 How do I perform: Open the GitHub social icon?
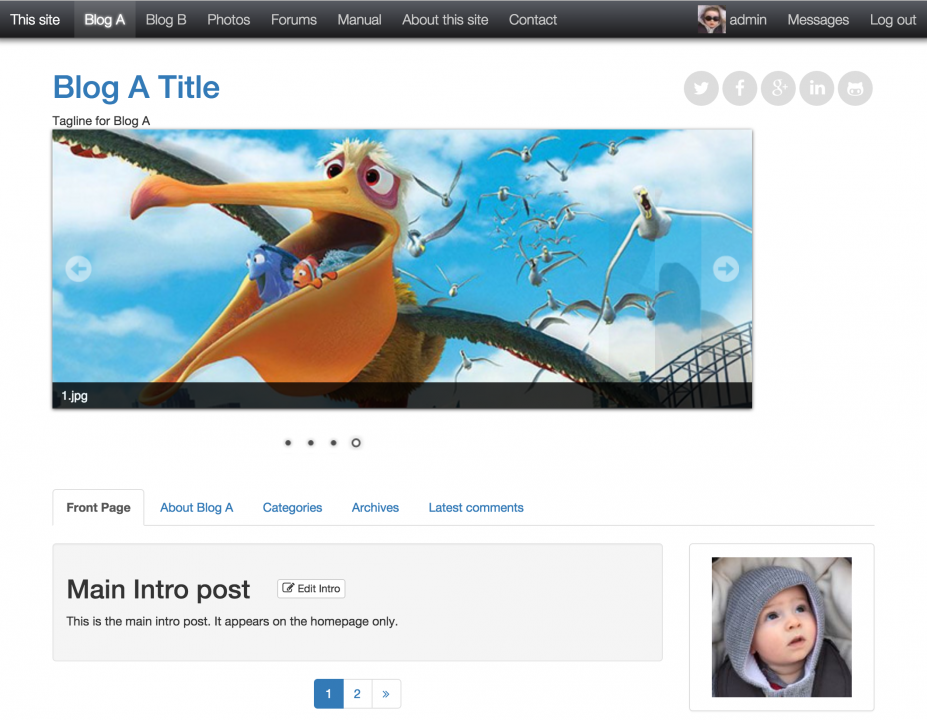(x=855, y=89)
